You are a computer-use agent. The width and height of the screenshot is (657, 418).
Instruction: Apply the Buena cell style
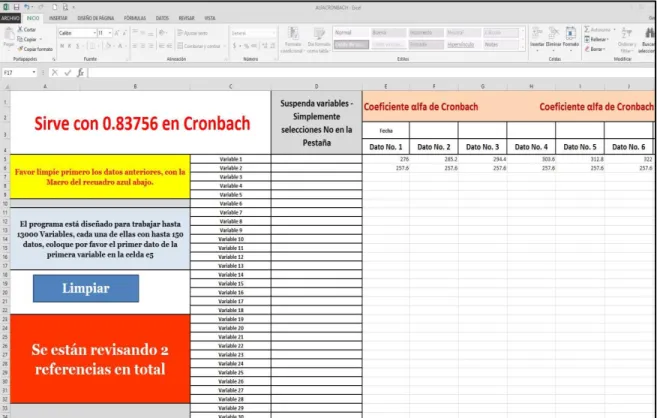pyautogui.click(x=388, y=33)
